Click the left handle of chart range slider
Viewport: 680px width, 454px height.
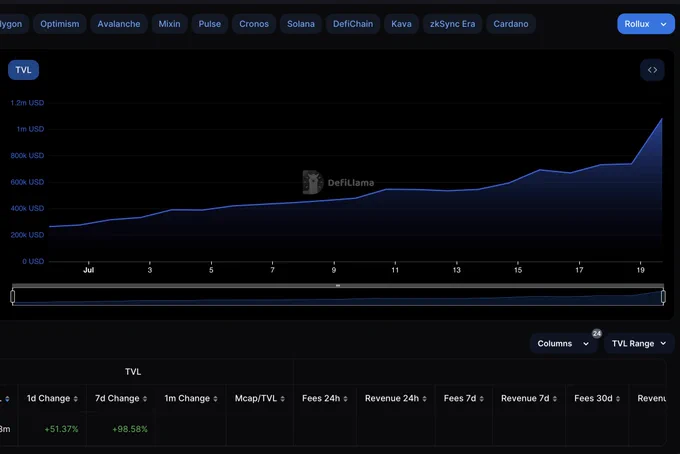(x=13, y=296)
